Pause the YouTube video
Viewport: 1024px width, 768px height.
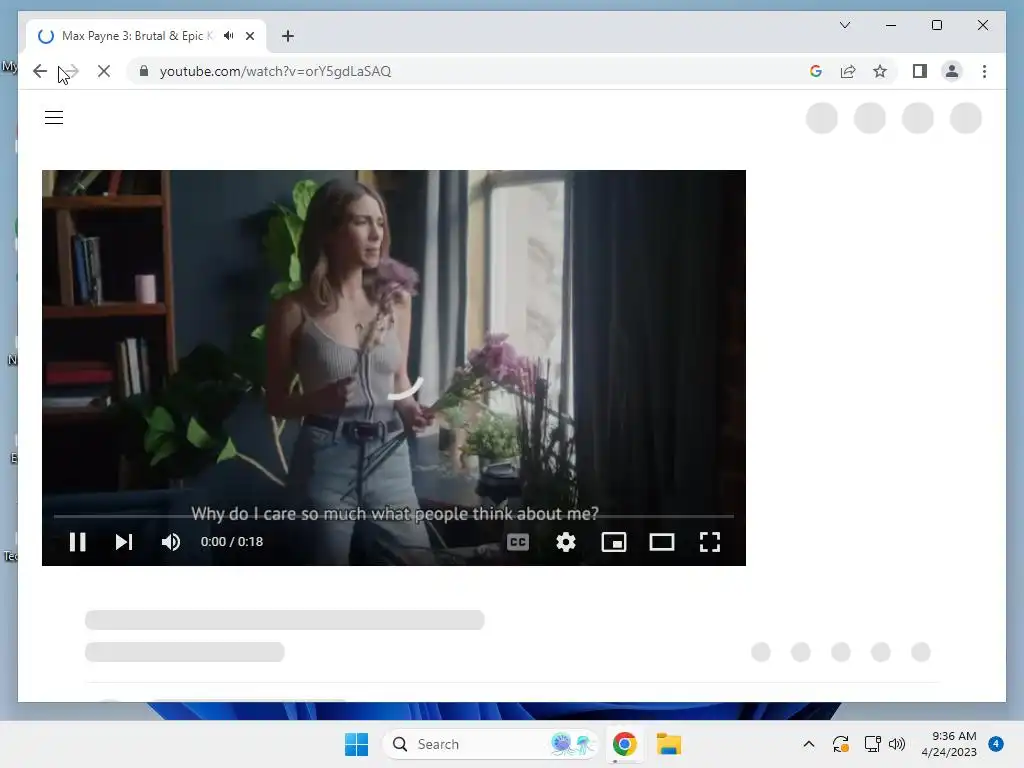[78, 541]
